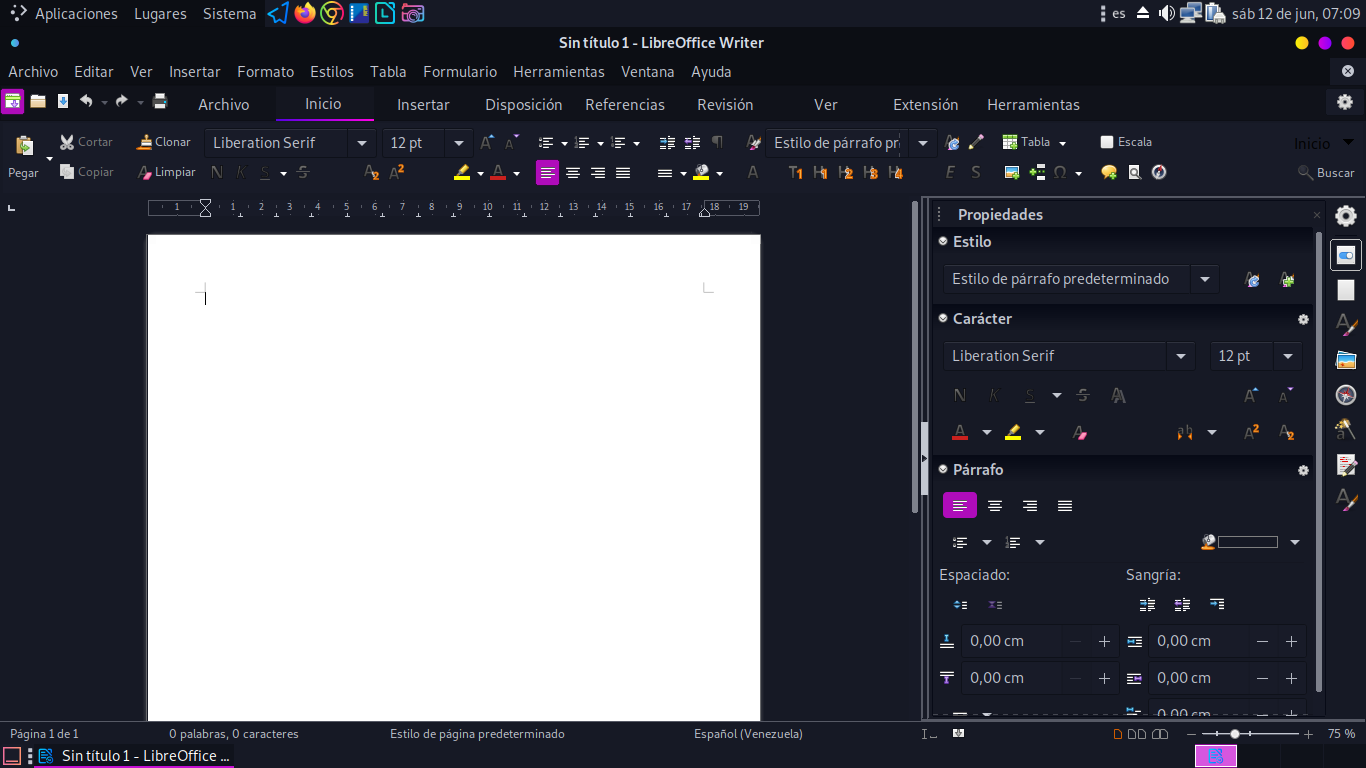Switch to the Referencias tab
Screen dimensions: 1366x768
coord(625,105)
